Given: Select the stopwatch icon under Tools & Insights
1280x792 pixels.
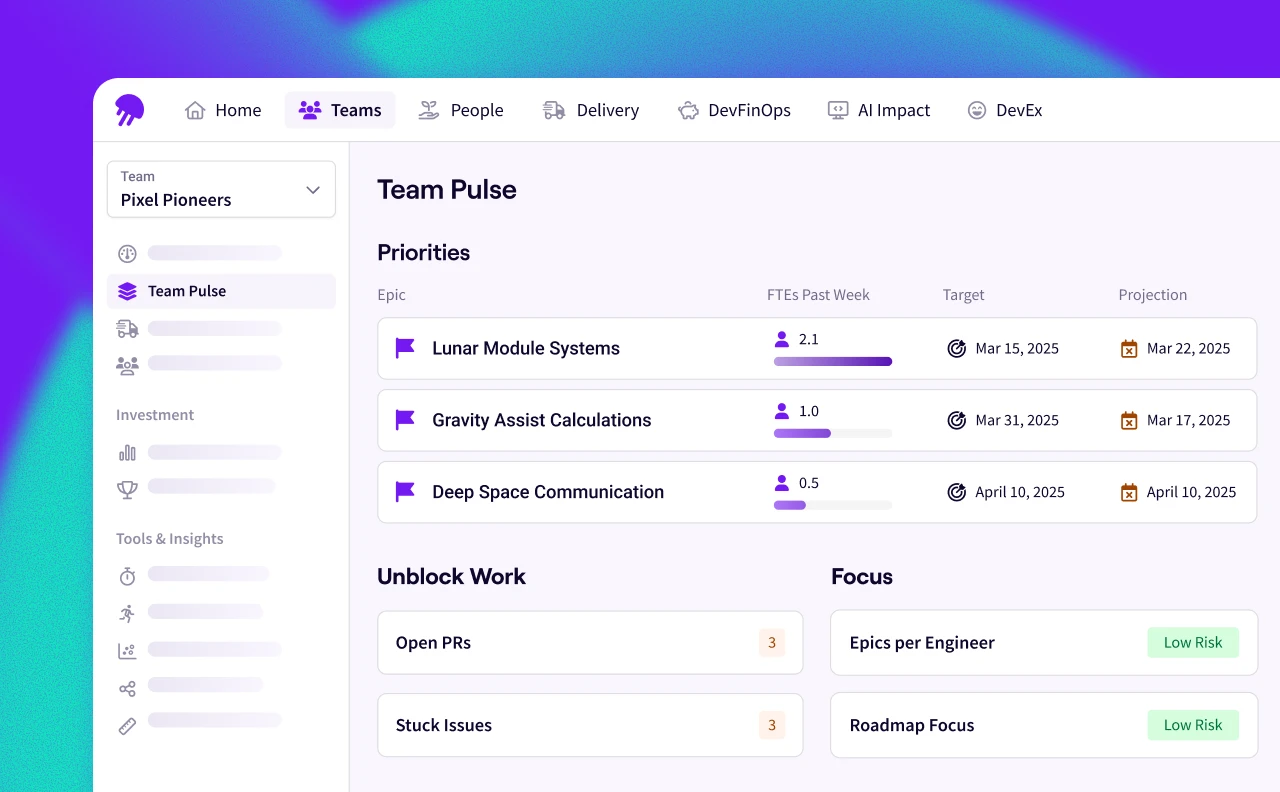Looking at the screenshot, I should [127, 575].
